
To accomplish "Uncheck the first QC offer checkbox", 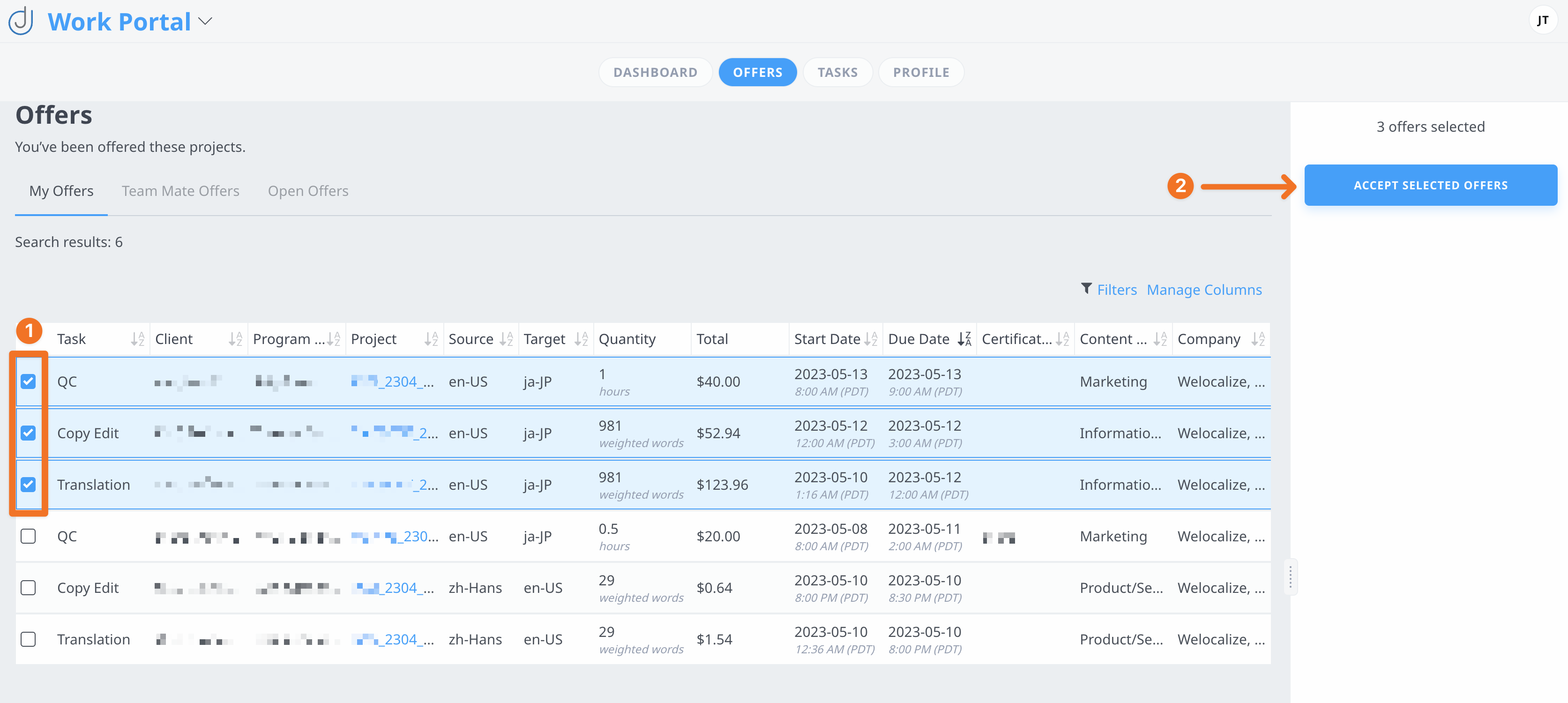I will pos(28,381).
